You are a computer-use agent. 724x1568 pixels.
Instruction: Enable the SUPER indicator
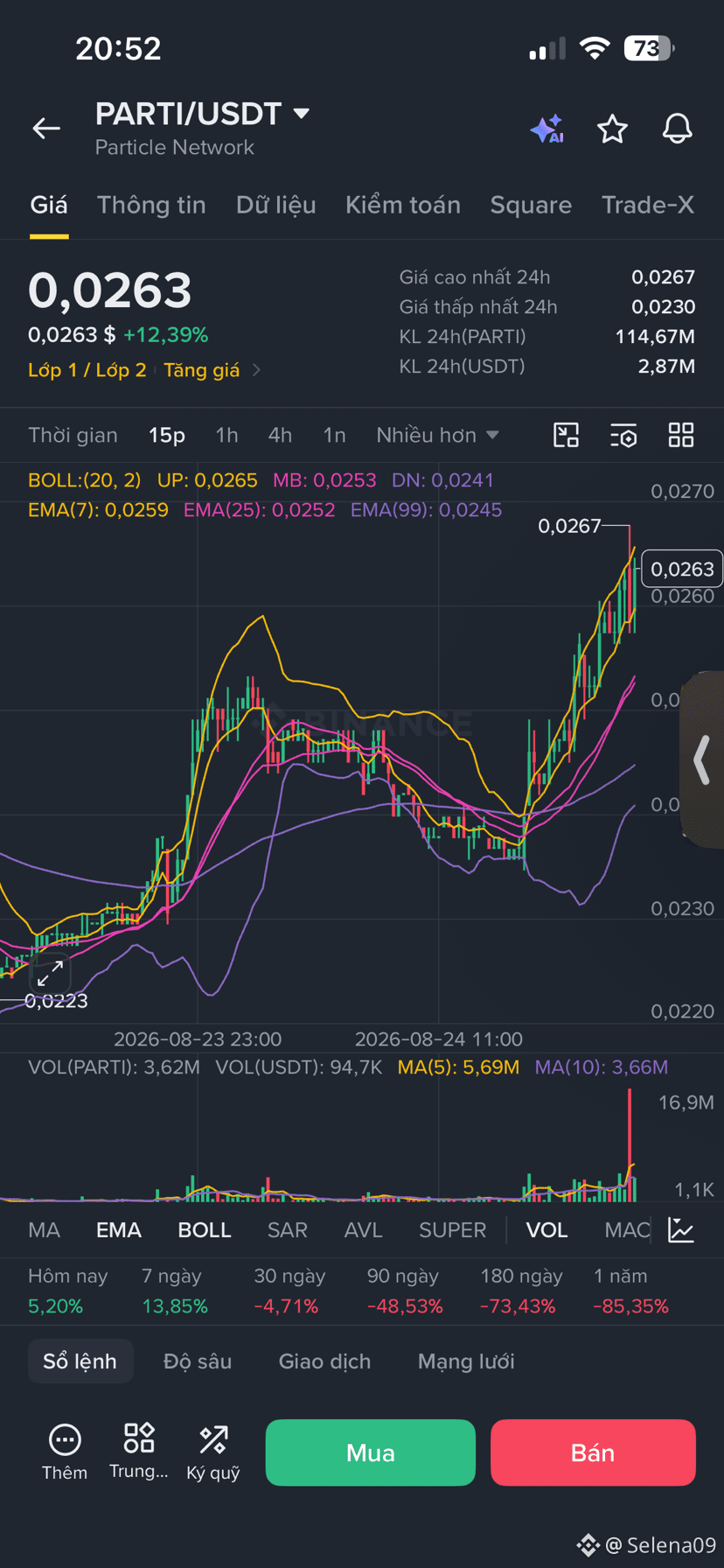[x=452, y=1229]
